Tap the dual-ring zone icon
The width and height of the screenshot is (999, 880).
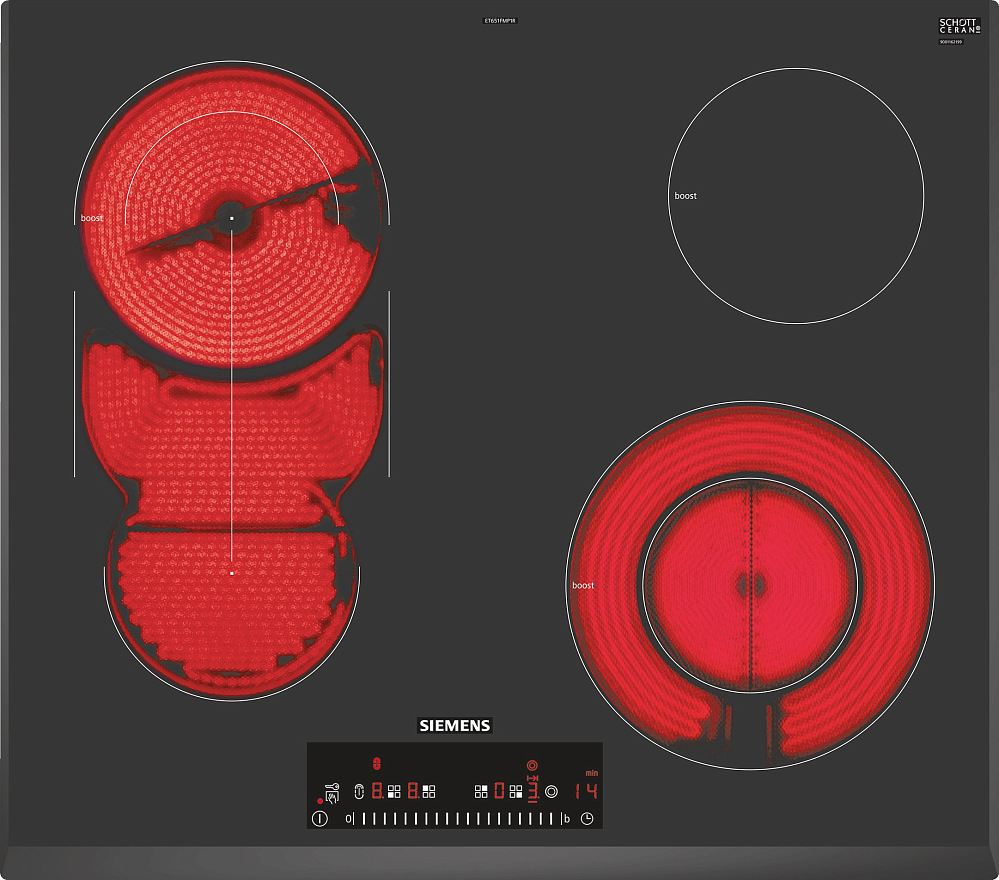[550, 791]
